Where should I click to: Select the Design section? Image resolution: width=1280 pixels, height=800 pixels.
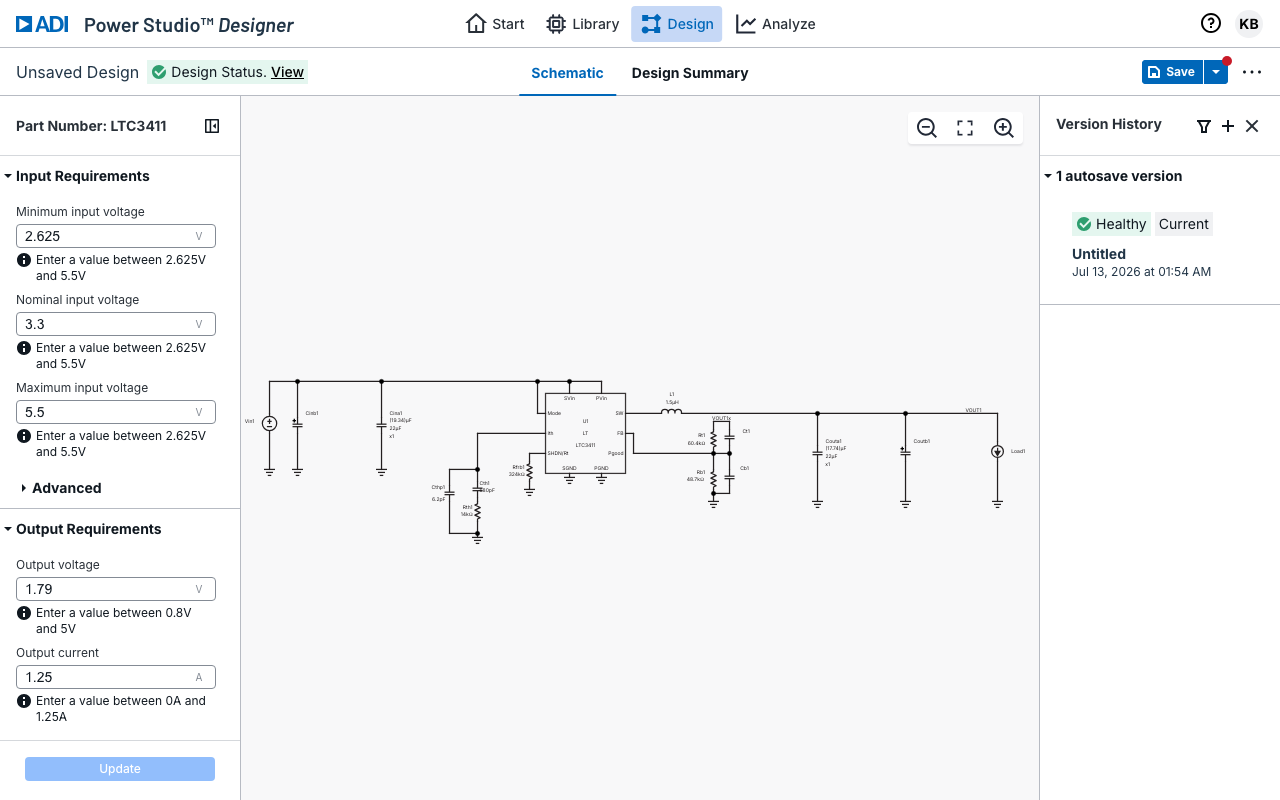tap(676, 24)
